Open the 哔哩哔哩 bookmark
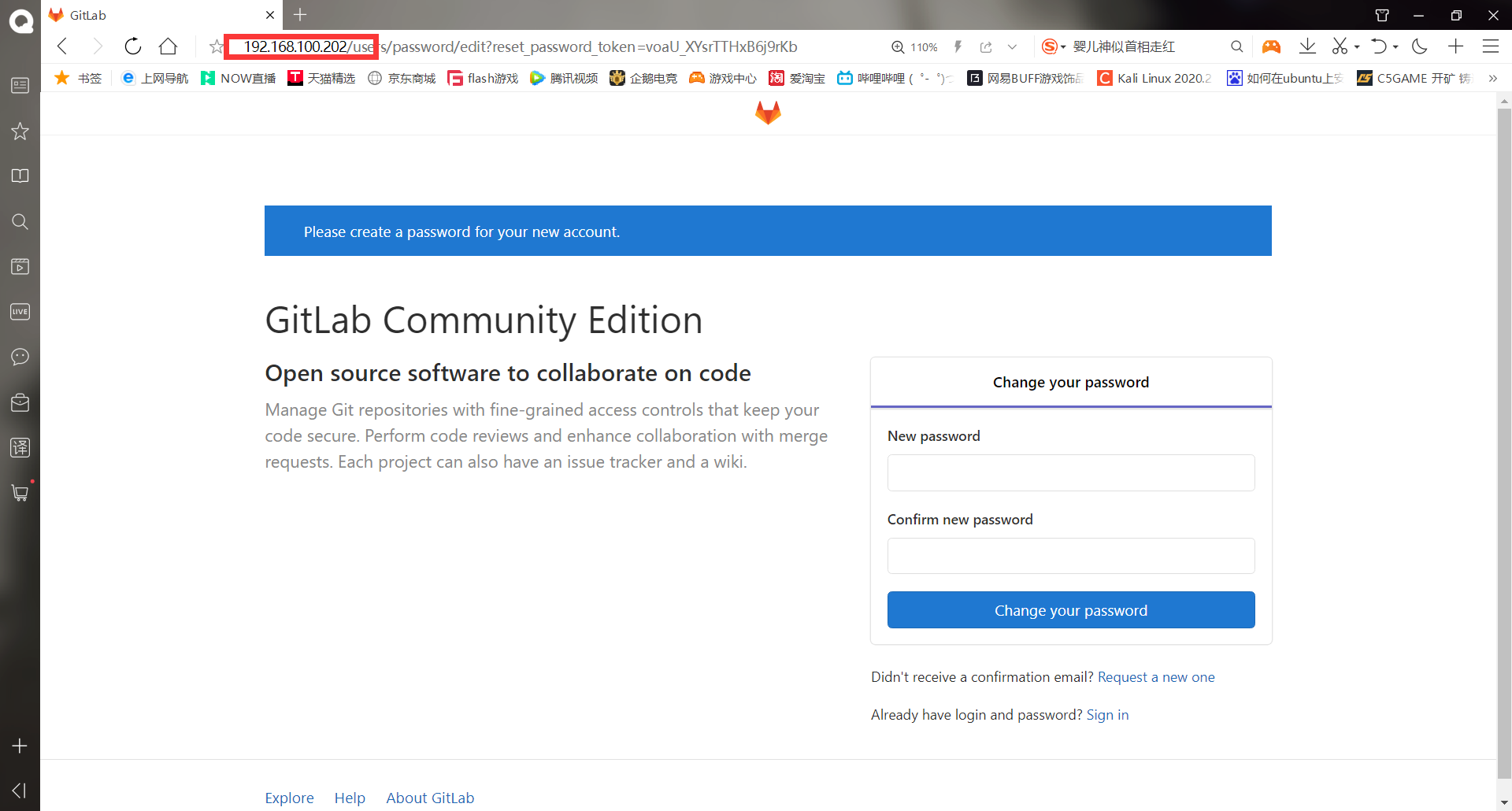 click(x=895, y=78)
